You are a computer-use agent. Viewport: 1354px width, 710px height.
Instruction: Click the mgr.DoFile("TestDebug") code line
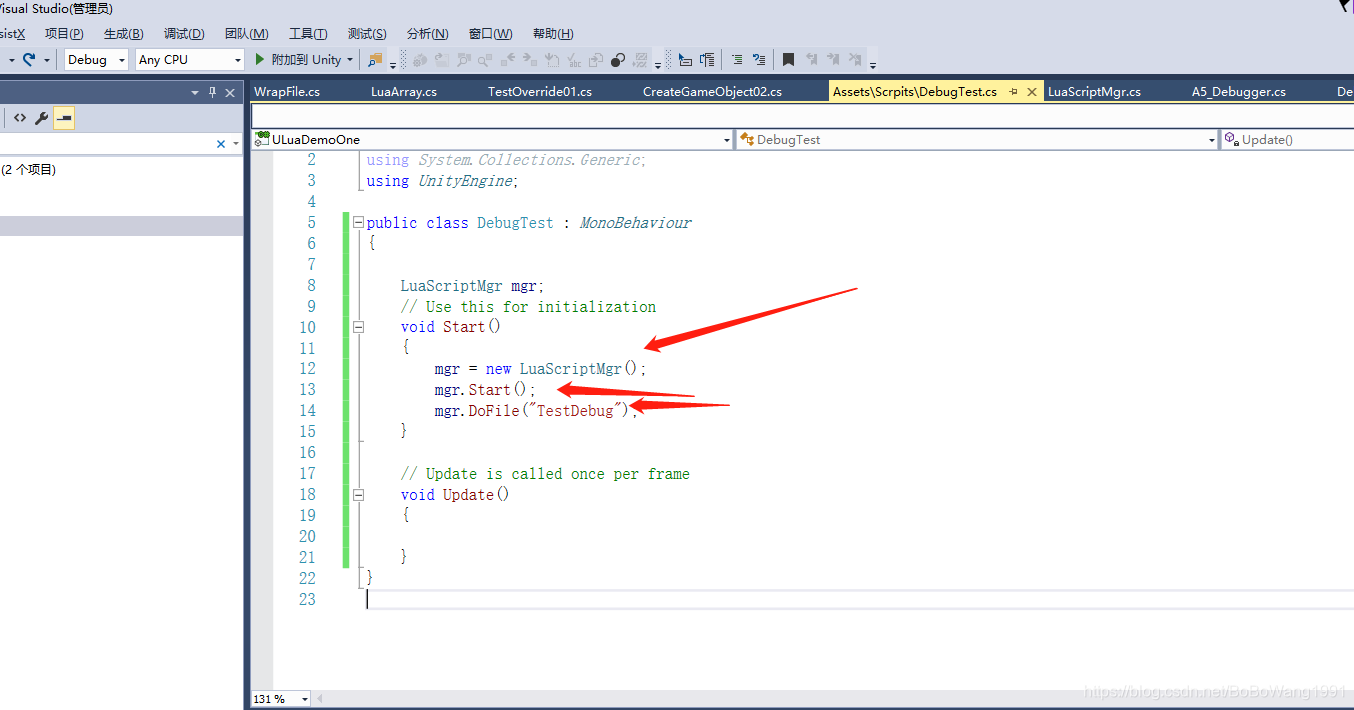tap(535, 411)
